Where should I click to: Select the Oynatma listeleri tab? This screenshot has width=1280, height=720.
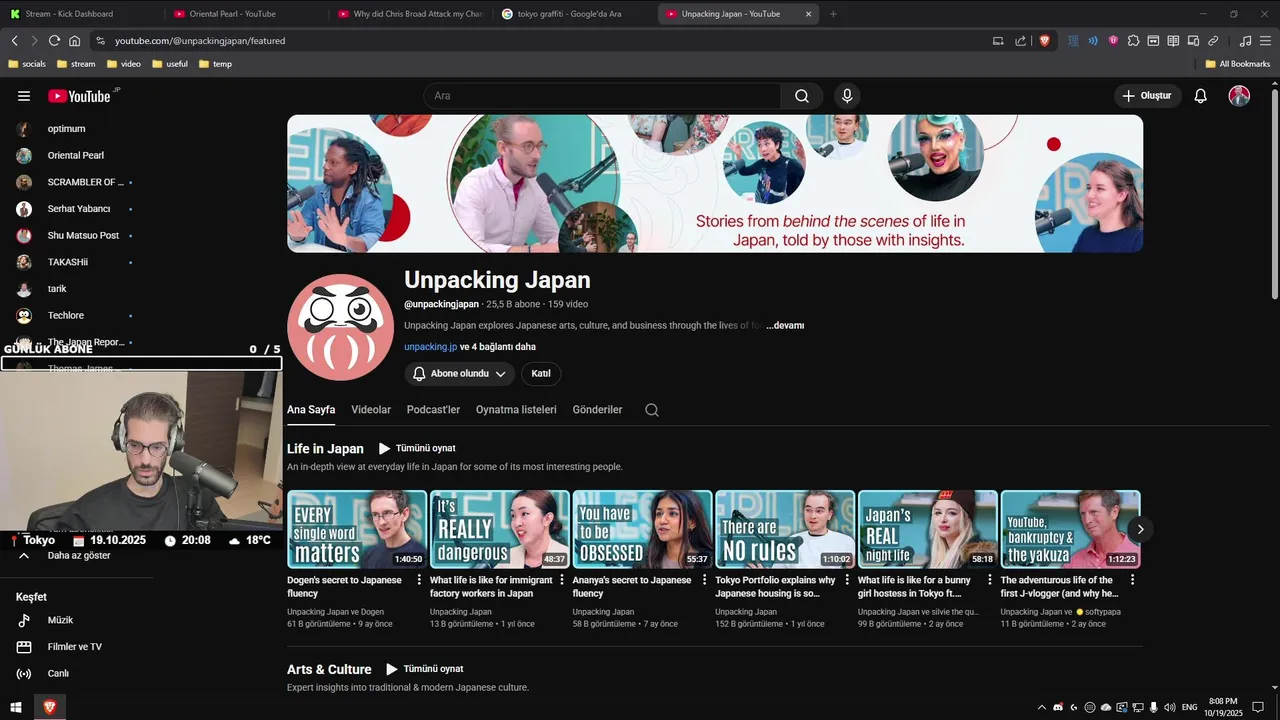click(x=516, y=410)
